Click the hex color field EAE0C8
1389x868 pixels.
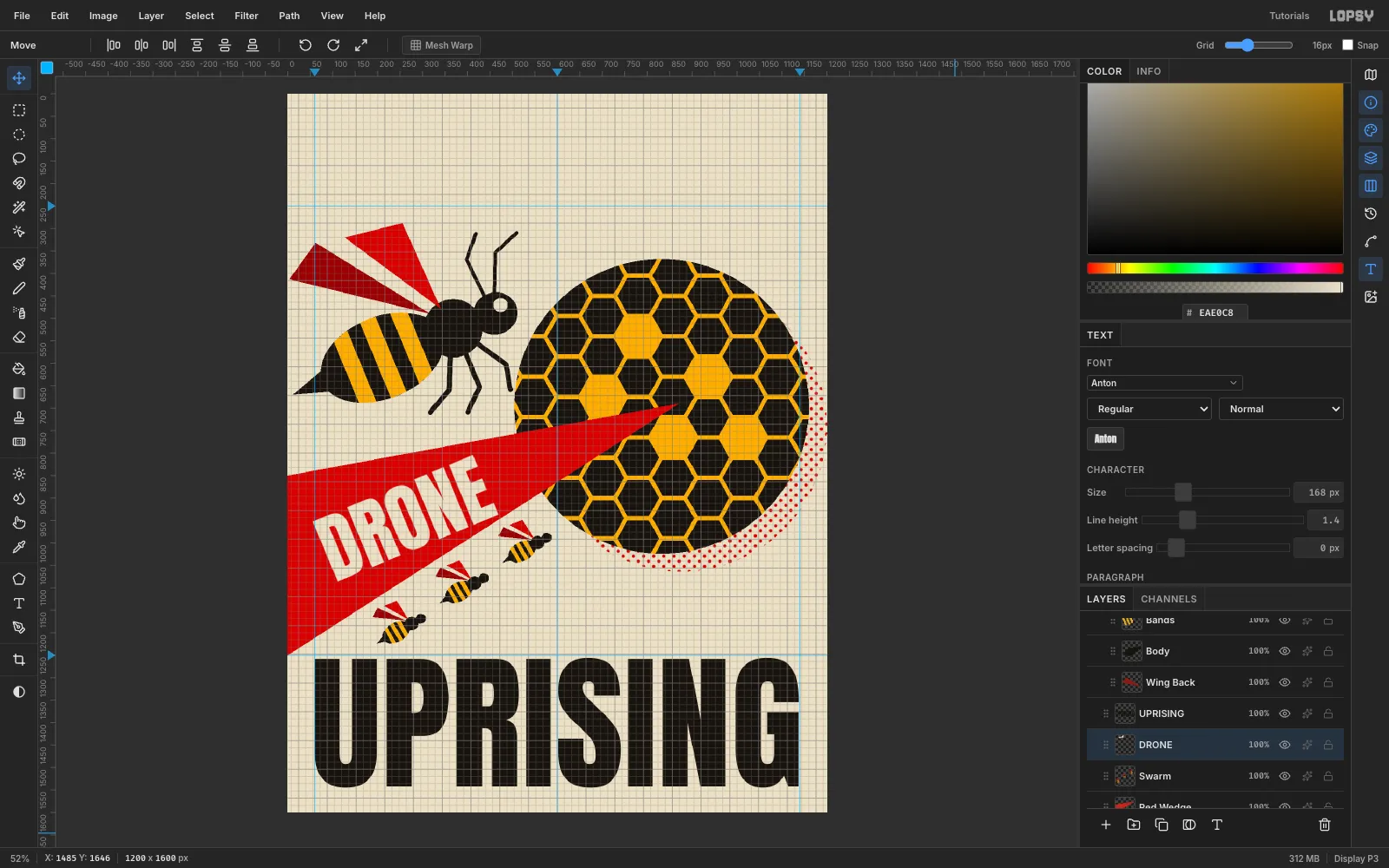point(1215,312)
